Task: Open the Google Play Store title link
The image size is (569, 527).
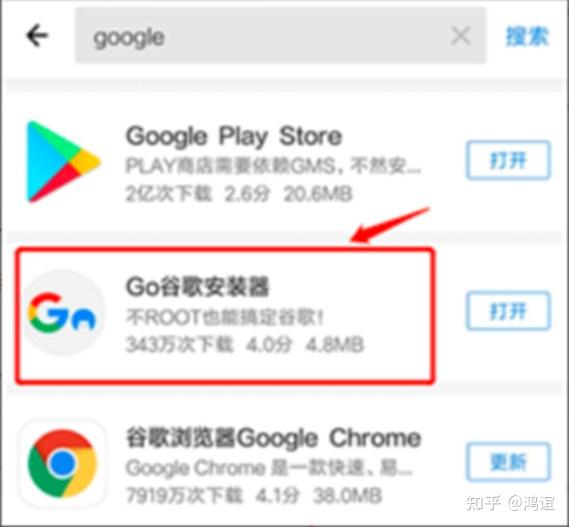Action: click(234, 136)
